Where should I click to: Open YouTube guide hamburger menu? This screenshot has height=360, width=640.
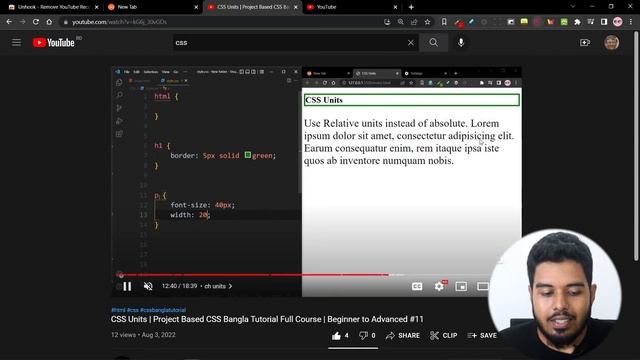[16, 42]
